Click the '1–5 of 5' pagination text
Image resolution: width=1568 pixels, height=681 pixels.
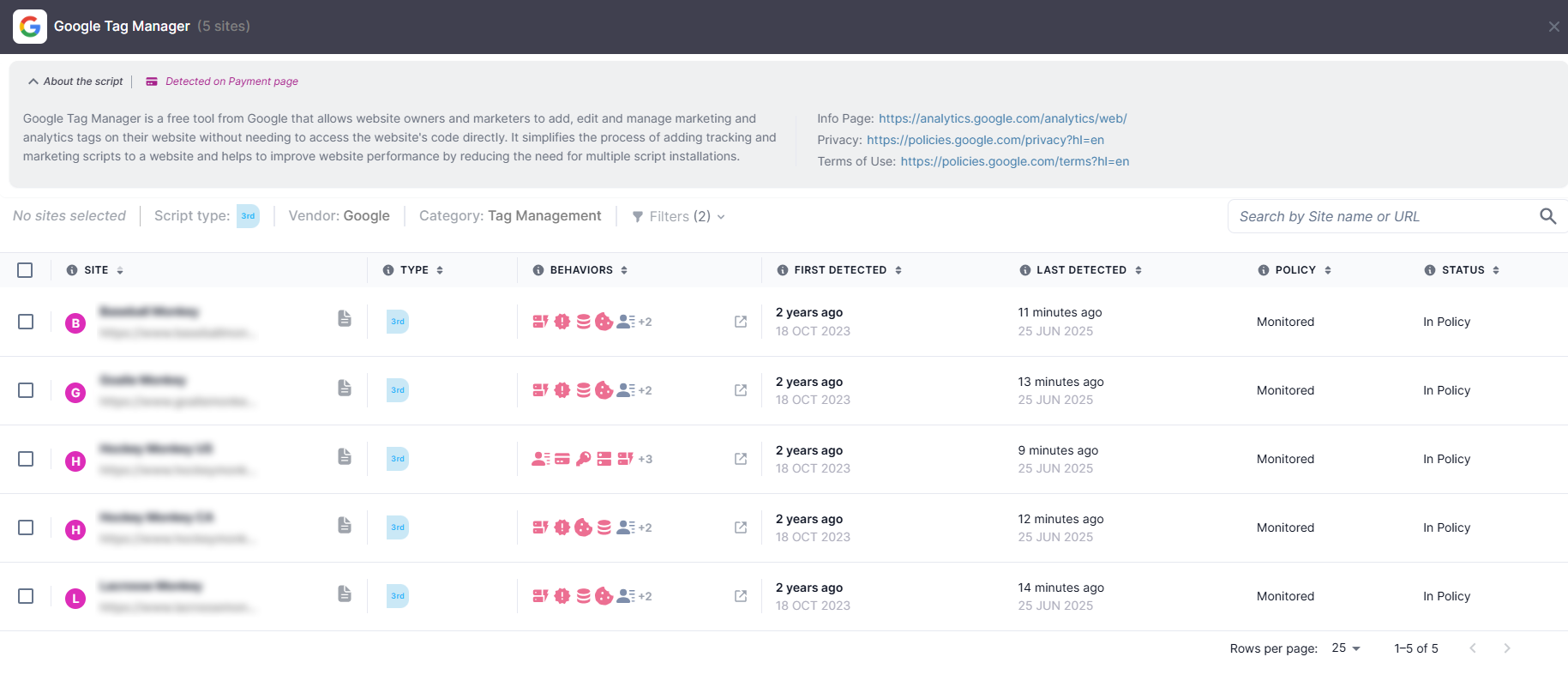point(1416,648)
